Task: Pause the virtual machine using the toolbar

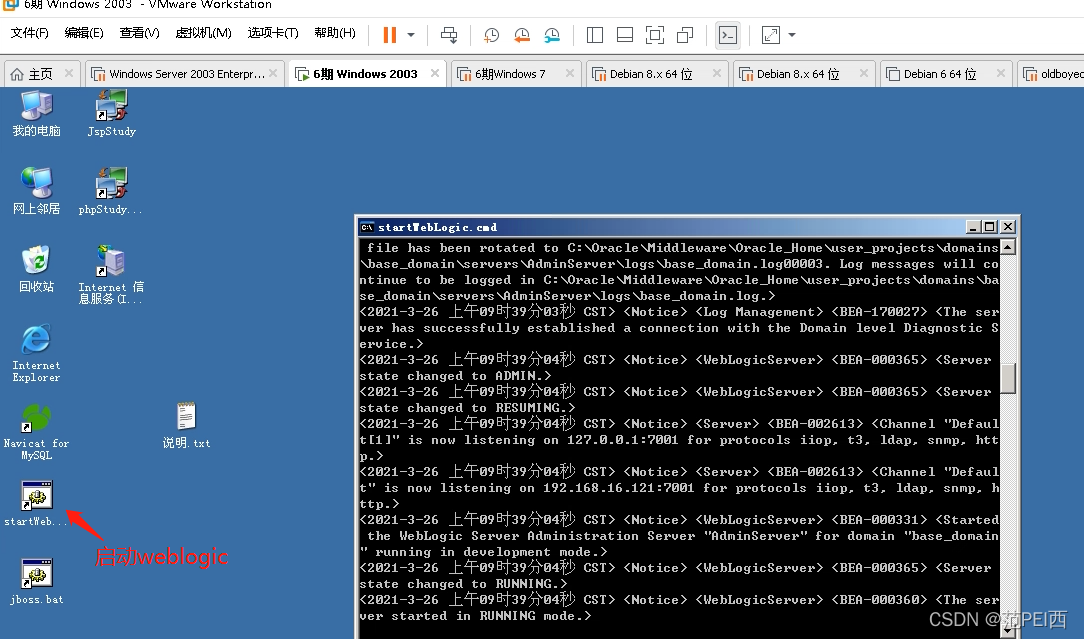Action: (x=390, y=35)
